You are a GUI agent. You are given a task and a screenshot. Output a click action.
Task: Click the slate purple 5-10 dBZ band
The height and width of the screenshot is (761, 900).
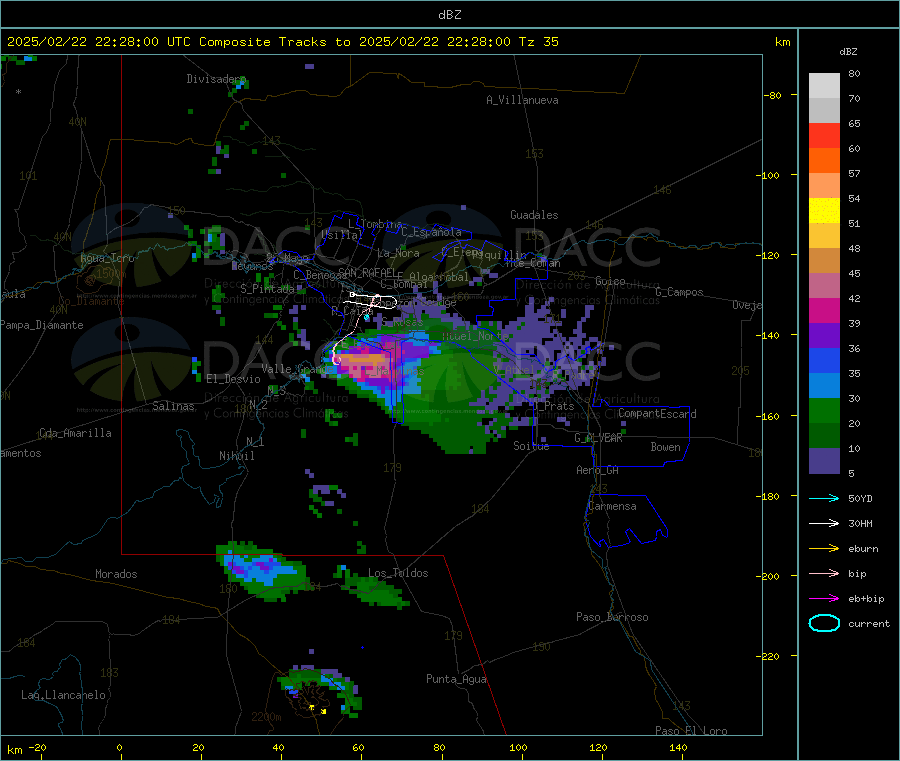(x=824, y=461)
